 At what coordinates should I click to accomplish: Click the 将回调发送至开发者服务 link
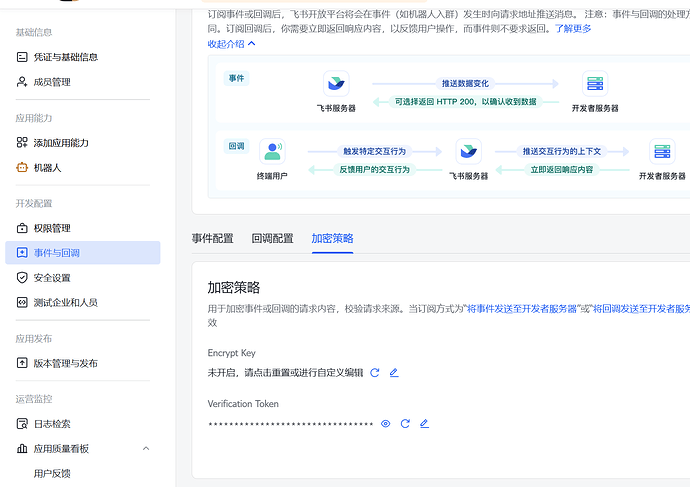[642, 309]
